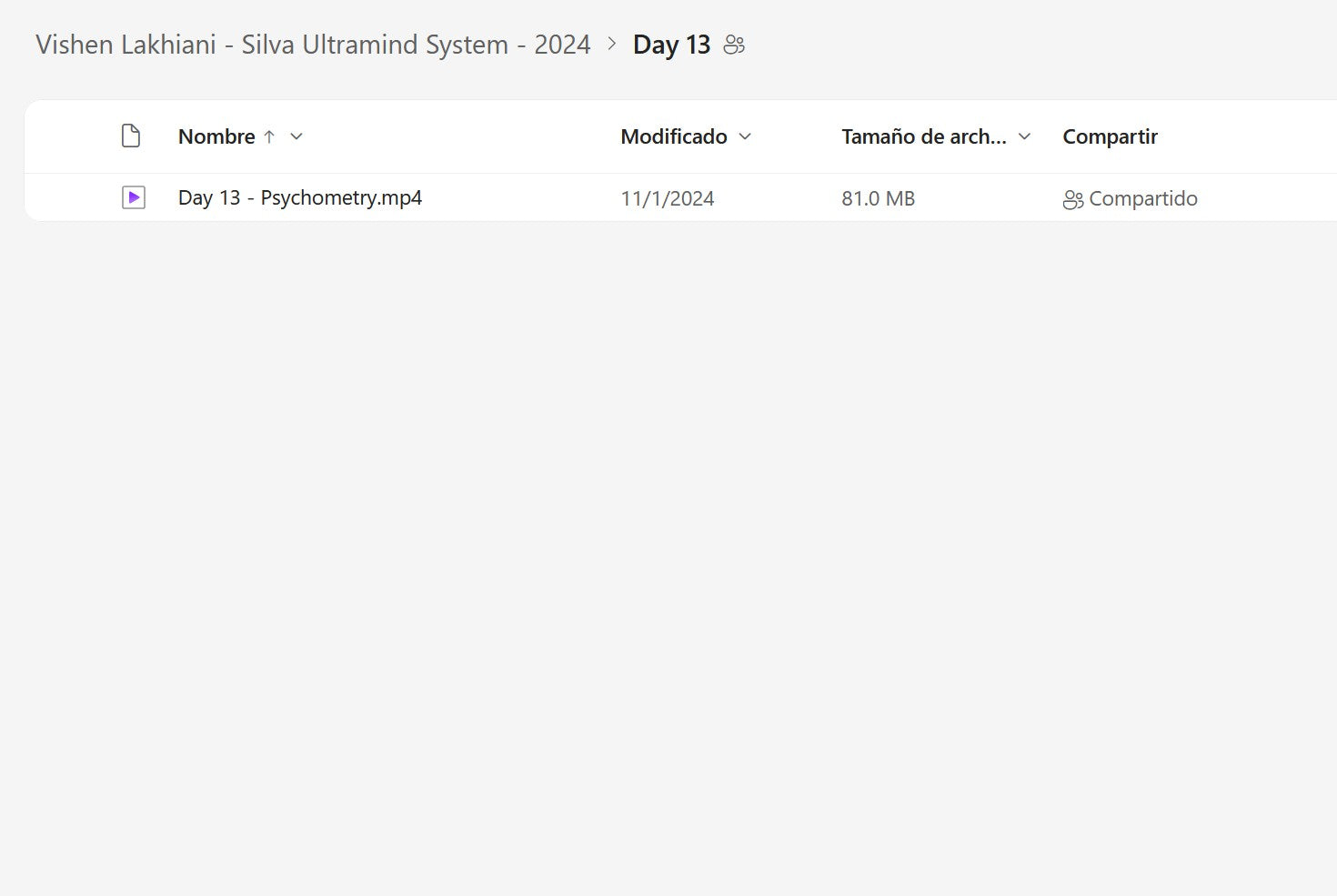Click the shared-folder people icon beside Day 13
This screenshot has width=1337, height=896.
pyautogui.click(x=734, y=45)
